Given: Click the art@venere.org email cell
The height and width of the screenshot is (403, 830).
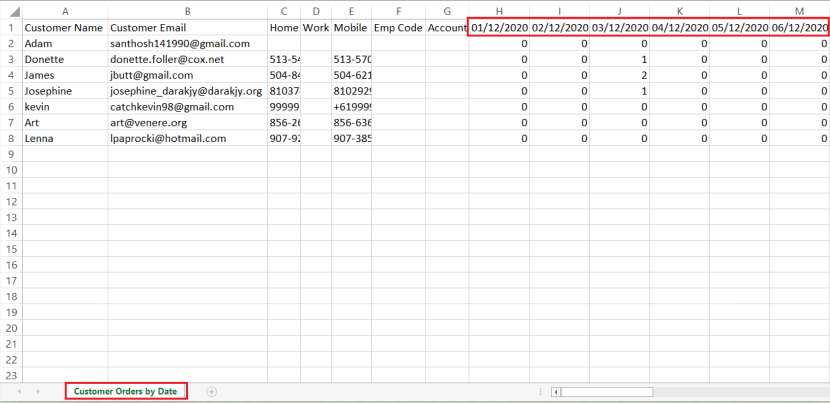Looking at the screenshot, I should point(187,123).
